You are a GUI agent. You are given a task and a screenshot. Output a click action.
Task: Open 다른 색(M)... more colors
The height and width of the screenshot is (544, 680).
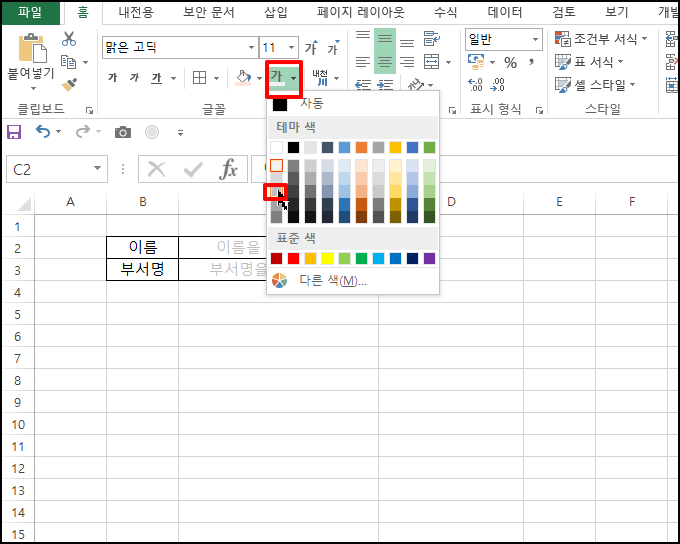352,281
